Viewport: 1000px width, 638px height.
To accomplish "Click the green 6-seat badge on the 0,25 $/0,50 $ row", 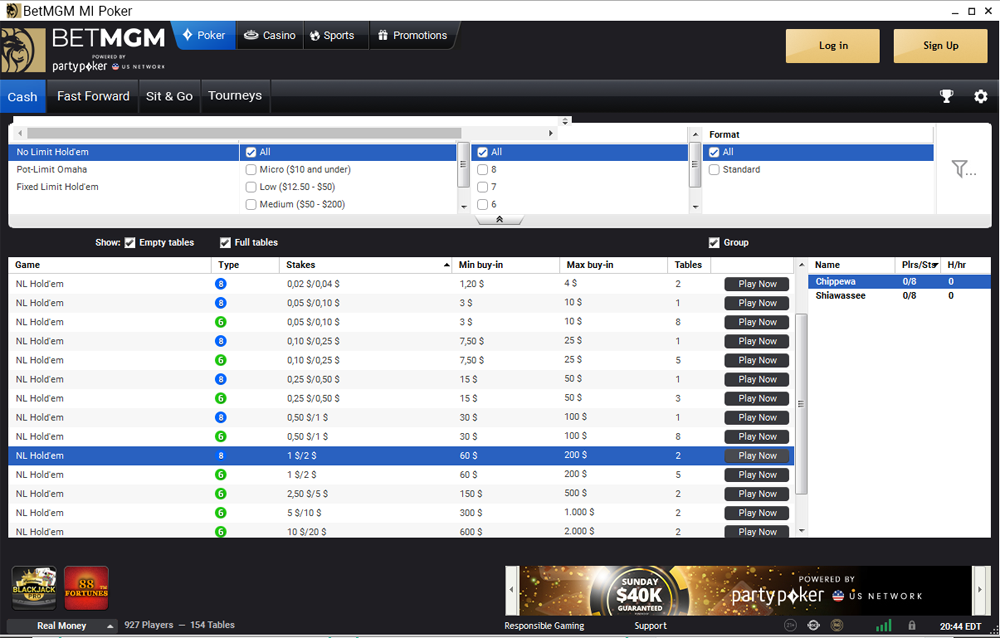I will pos(221,399).
